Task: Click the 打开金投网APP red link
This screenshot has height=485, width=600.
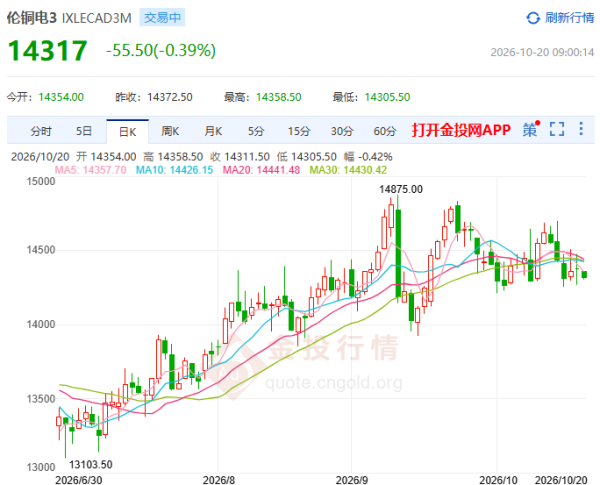Action: pos(461,130)
